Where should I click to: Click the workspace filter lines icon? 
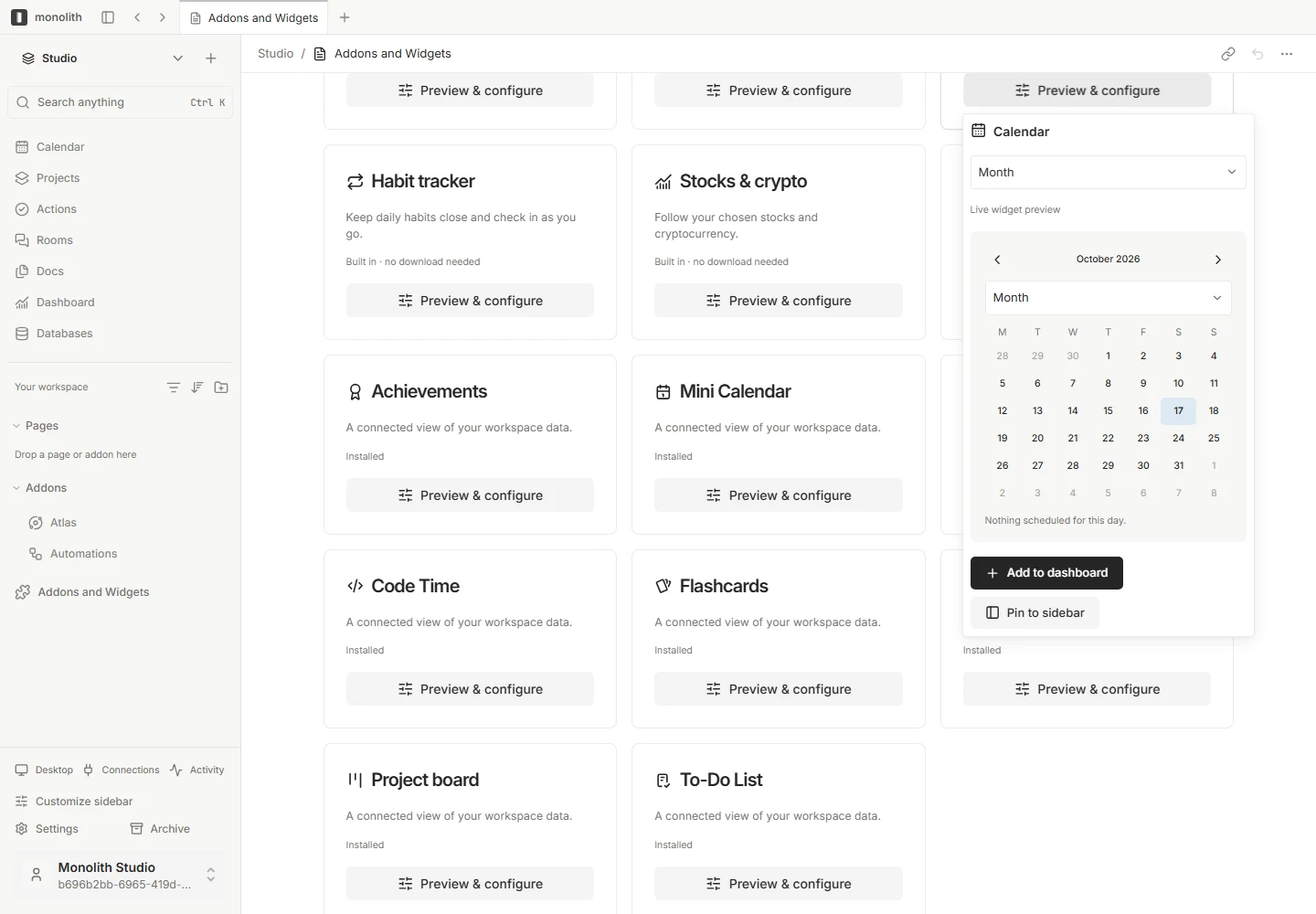click(174, 388)
